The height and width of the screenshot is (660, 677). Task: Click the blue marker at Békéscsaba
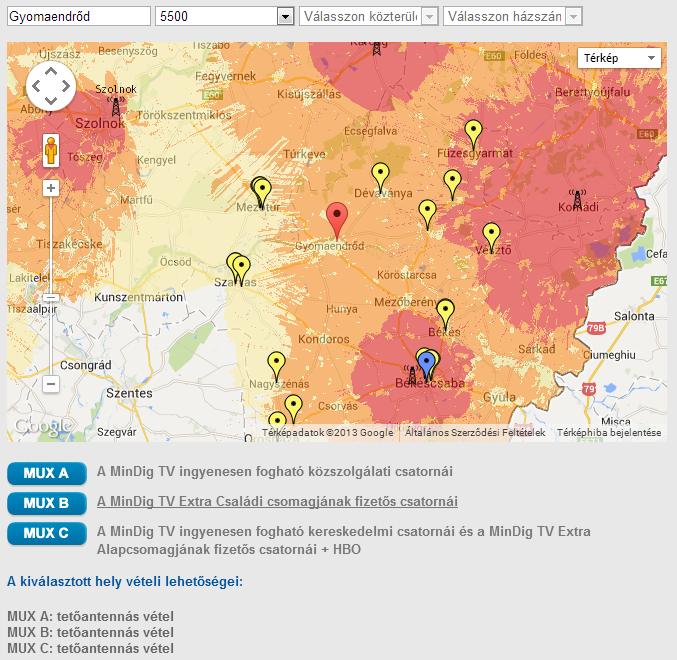point(427,365)
